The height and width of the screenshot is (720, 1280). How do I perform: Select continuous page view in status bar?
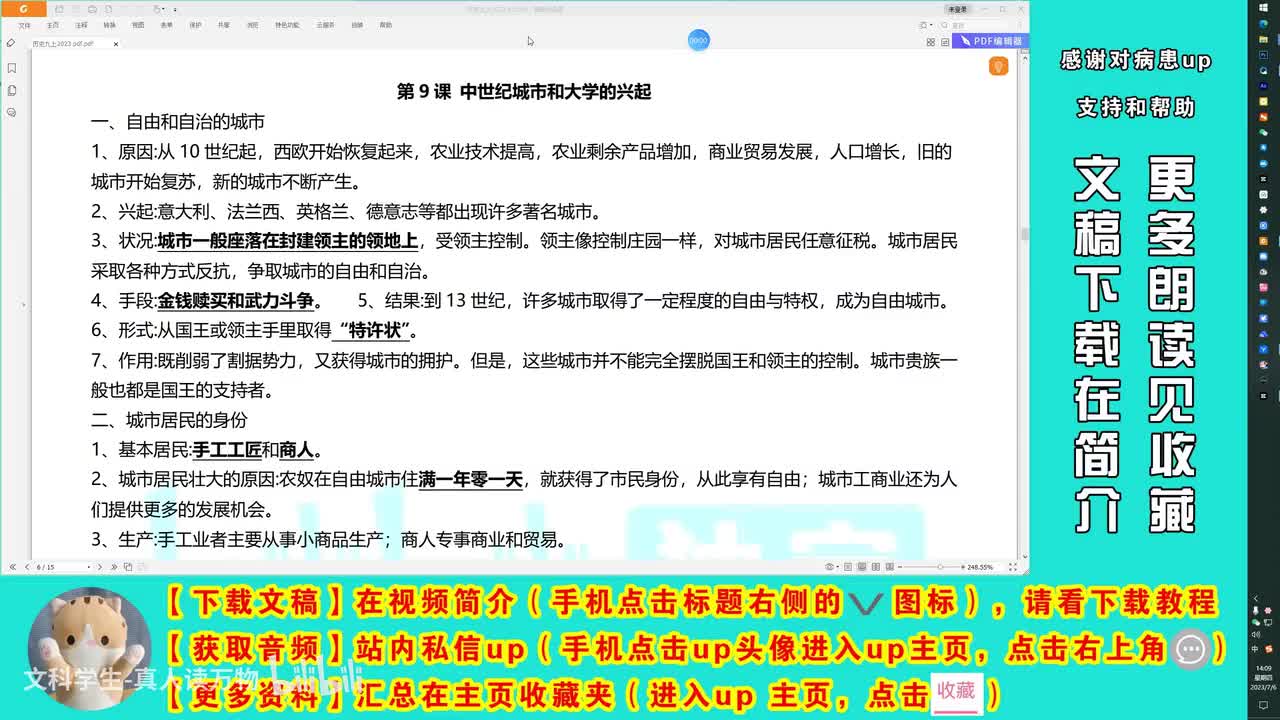pos(861,567)
